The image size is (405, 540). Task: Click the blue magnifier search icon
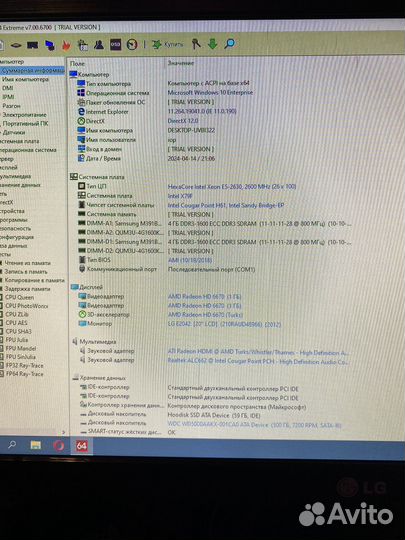[x=229, y=43]
